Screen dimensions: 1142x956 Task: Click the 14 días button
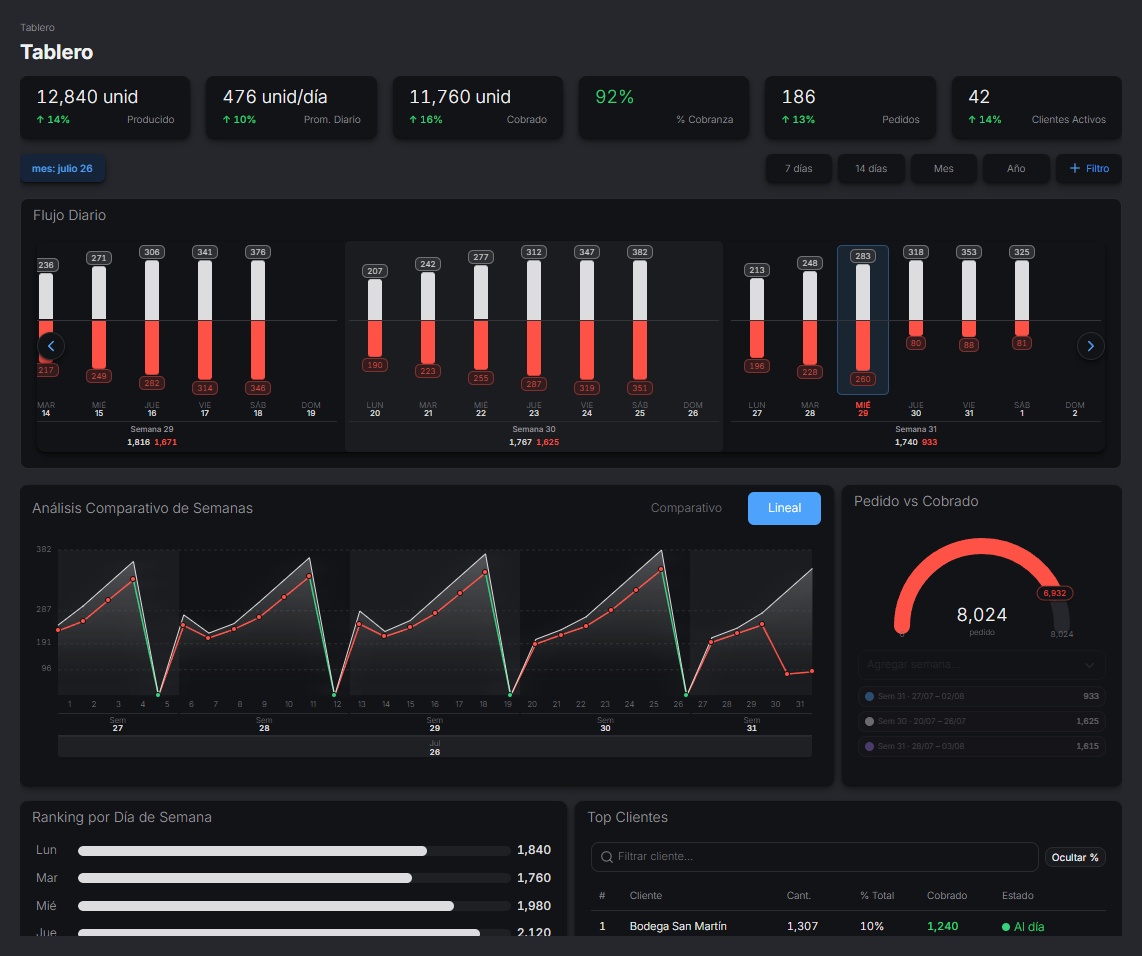(x=871, y=168)
